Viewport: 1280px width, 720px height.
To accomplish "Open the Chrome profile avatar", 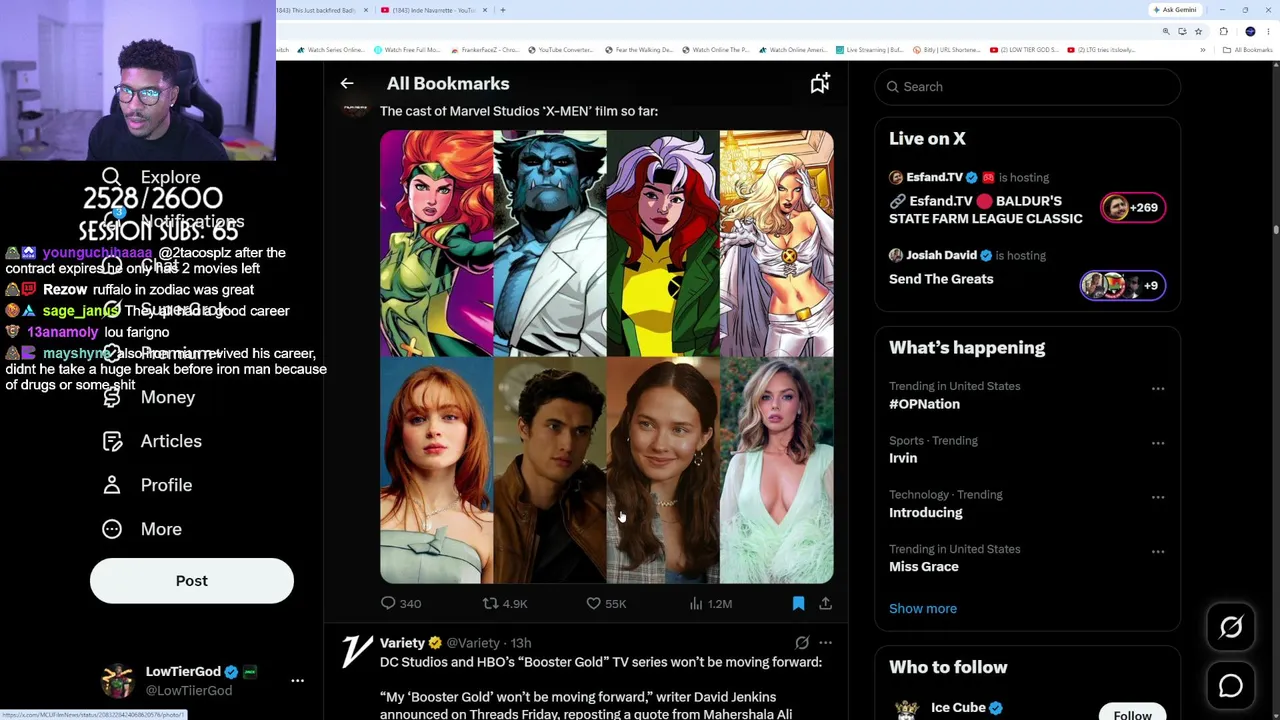I will tap(1250, 32).
